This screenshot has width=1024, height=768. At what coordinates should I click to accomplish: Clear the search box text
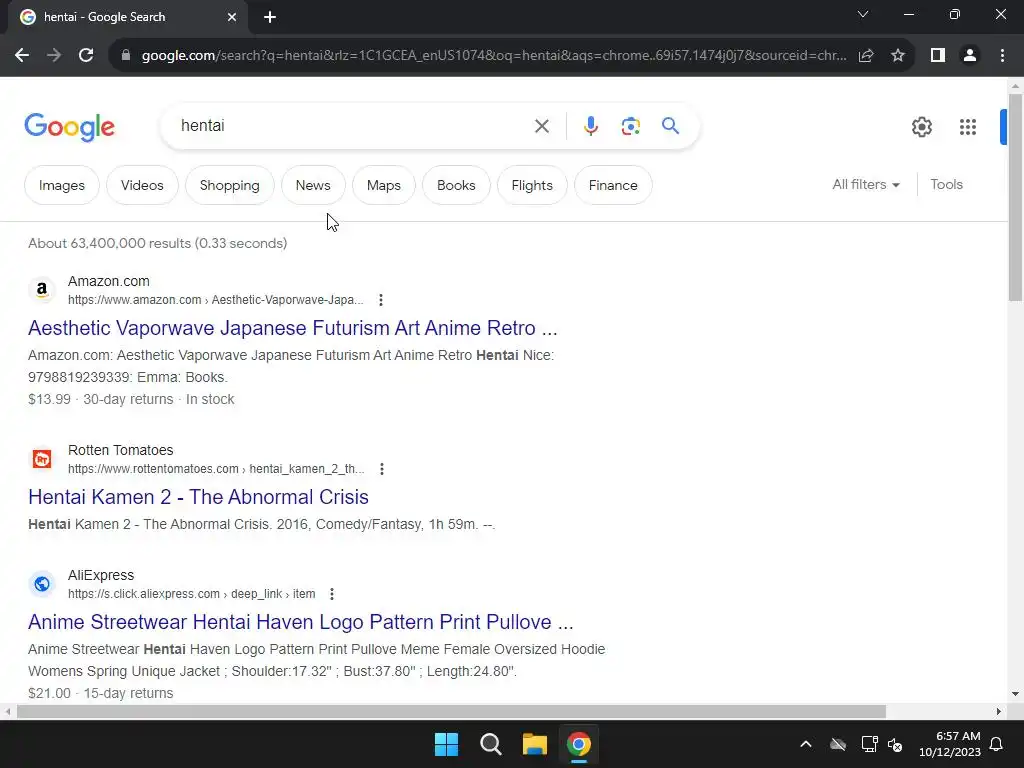pos(542,126)
